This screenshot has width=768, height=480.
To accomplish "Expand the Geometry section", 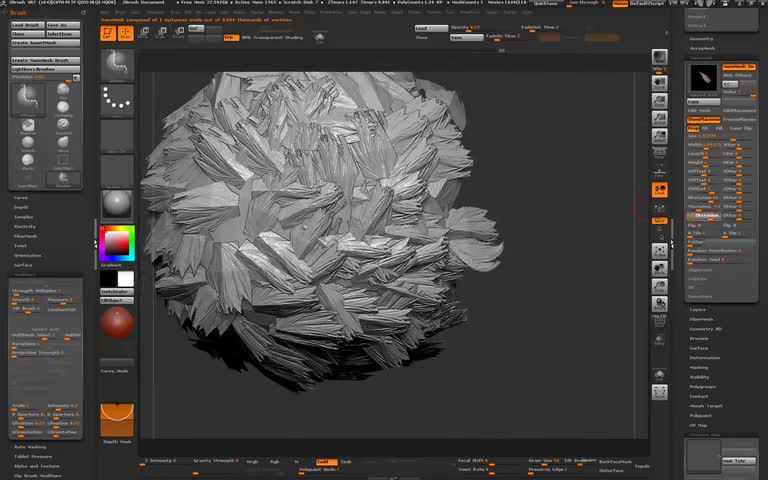I will click(702, 38).
